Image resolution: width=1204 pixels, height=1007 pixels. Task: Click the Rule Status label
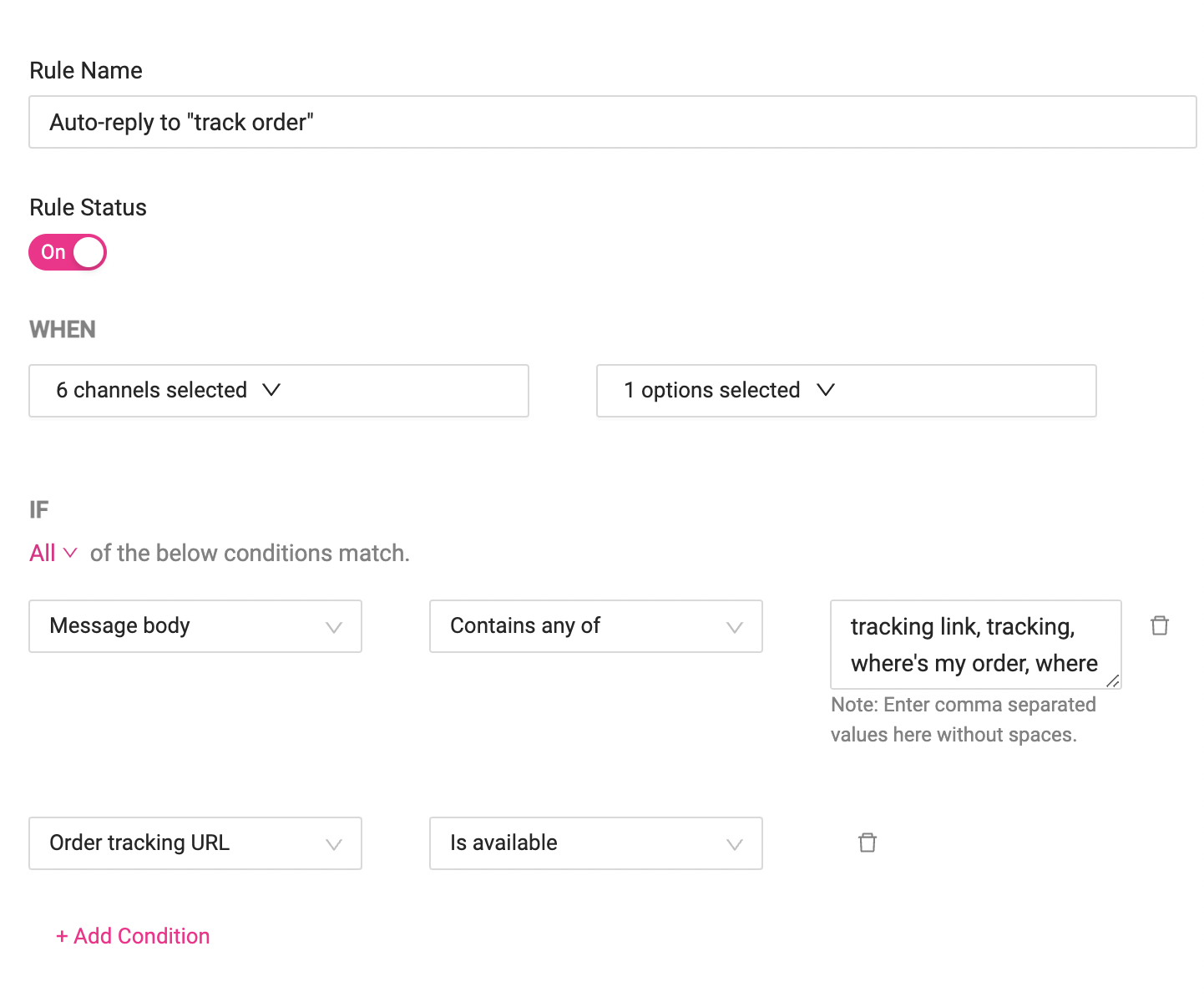point(88,207)
